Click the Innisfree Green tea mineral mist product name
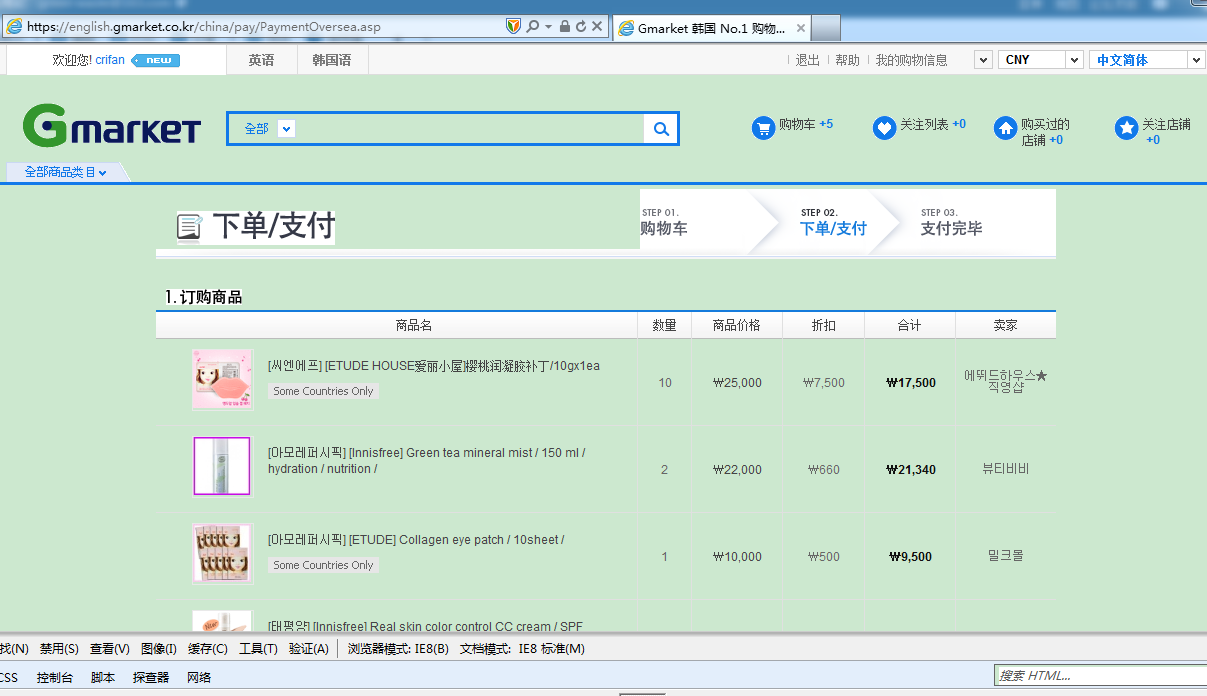The width and height of the screenshot is (1207, 696). [427, 461]
